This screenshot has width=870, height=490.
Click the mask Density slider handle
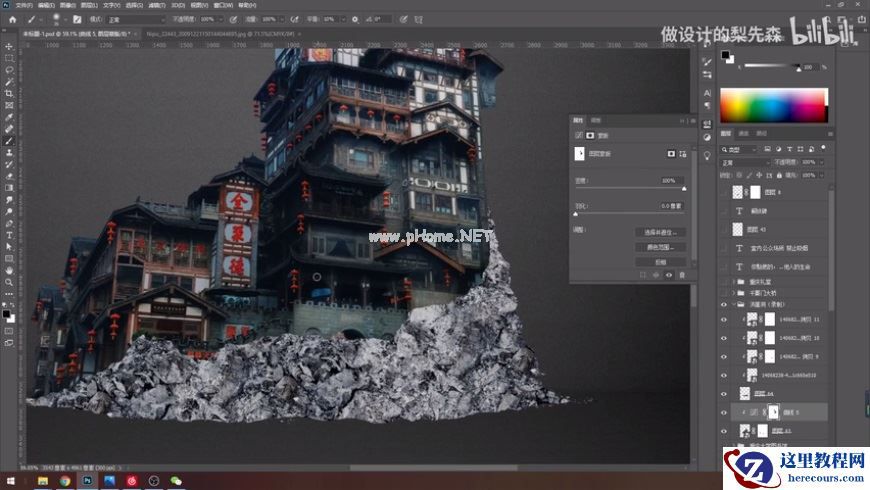coord(684,189)
